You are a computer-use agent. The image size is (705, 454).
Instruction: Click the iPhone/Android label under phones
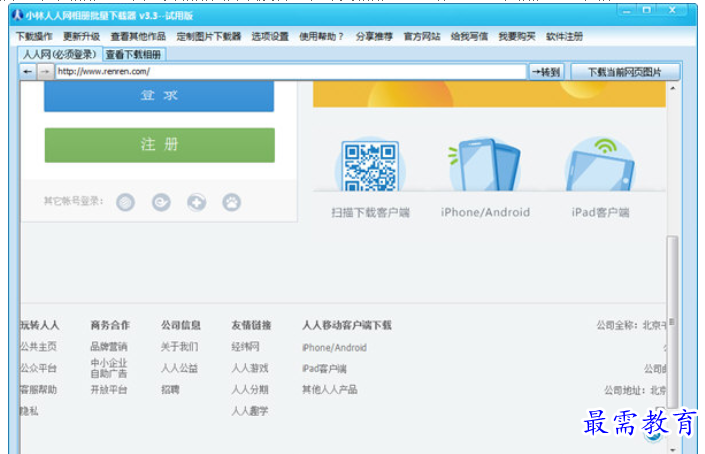coord(485,212)
